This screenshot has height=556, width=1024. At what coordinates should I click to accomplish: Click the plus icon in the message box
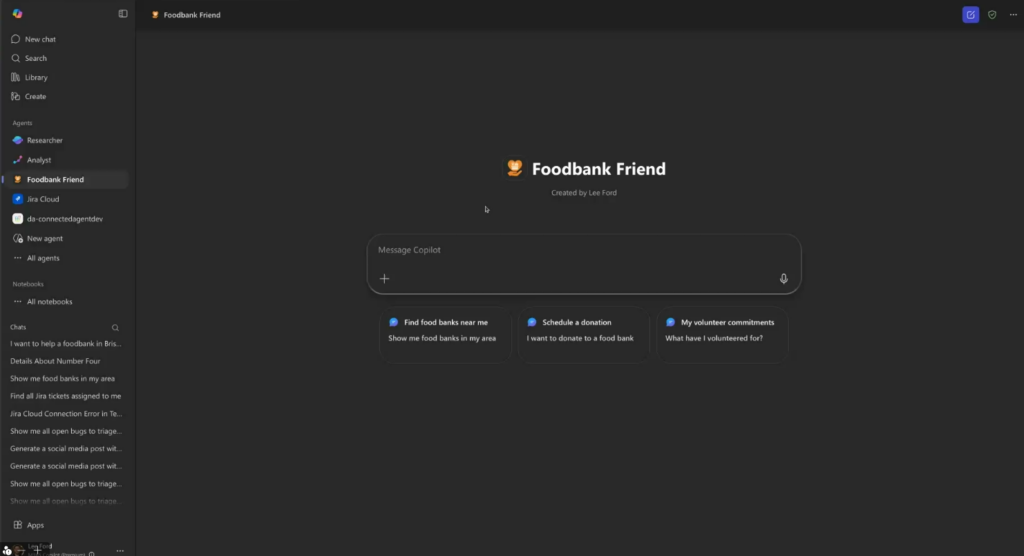385,279
